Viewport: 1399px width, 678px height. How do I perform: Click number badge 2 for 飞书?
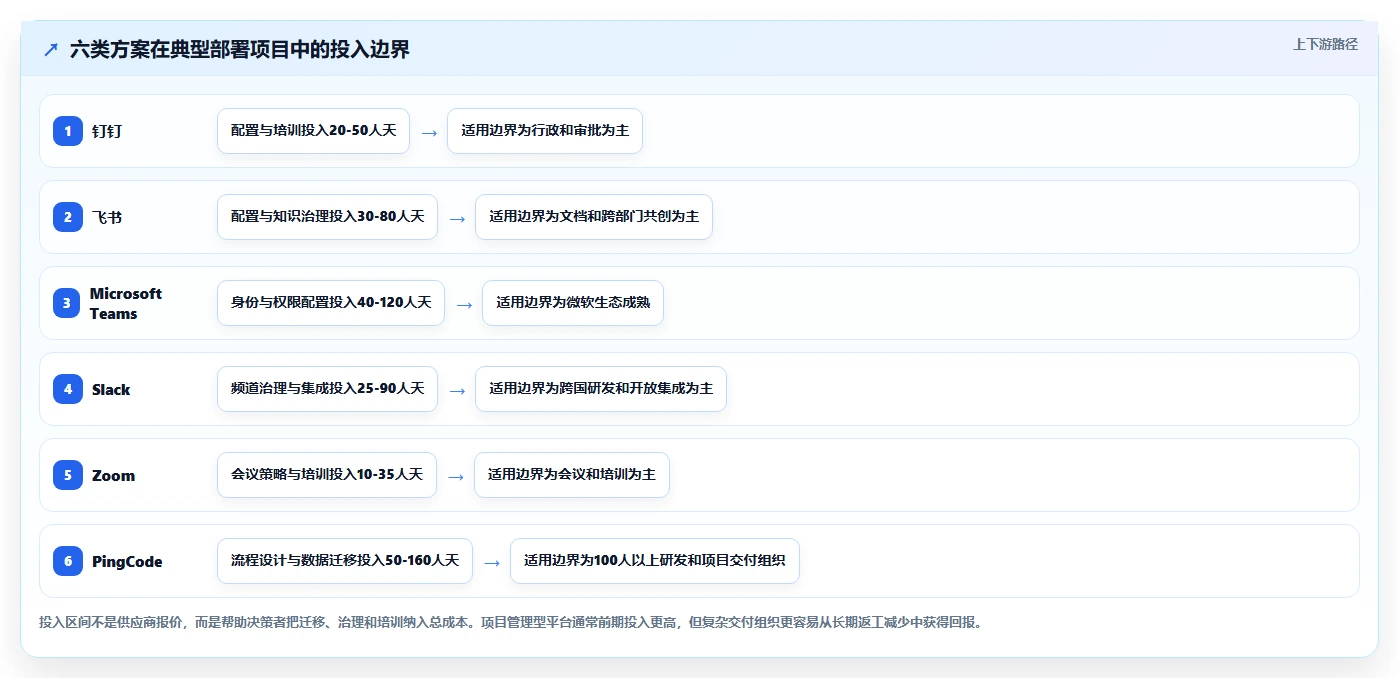tap(68, 217)
